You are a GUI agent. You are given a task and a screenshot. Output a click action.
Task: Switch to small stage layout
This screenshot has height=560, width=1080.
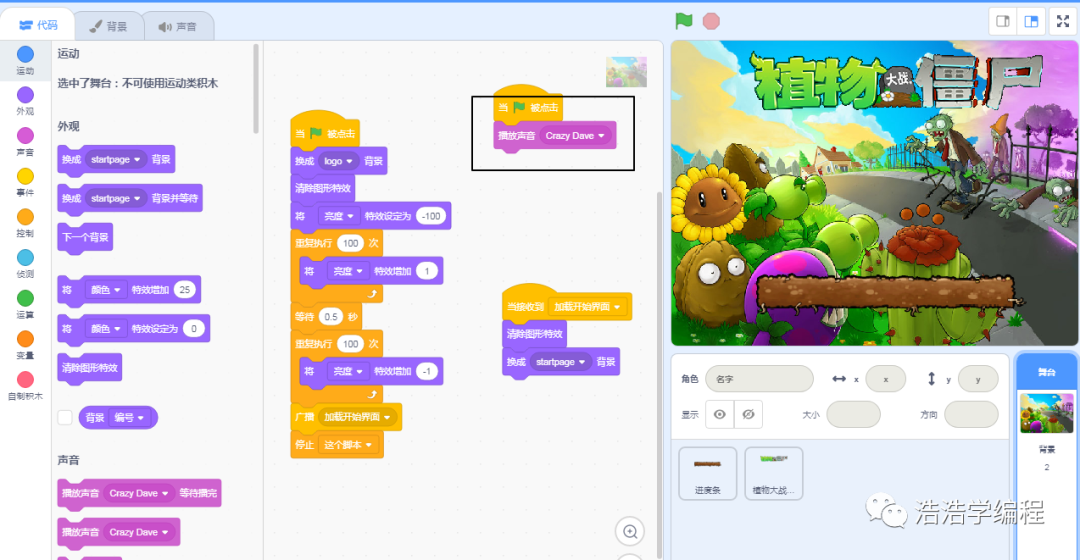click(x=1003, y=21)
